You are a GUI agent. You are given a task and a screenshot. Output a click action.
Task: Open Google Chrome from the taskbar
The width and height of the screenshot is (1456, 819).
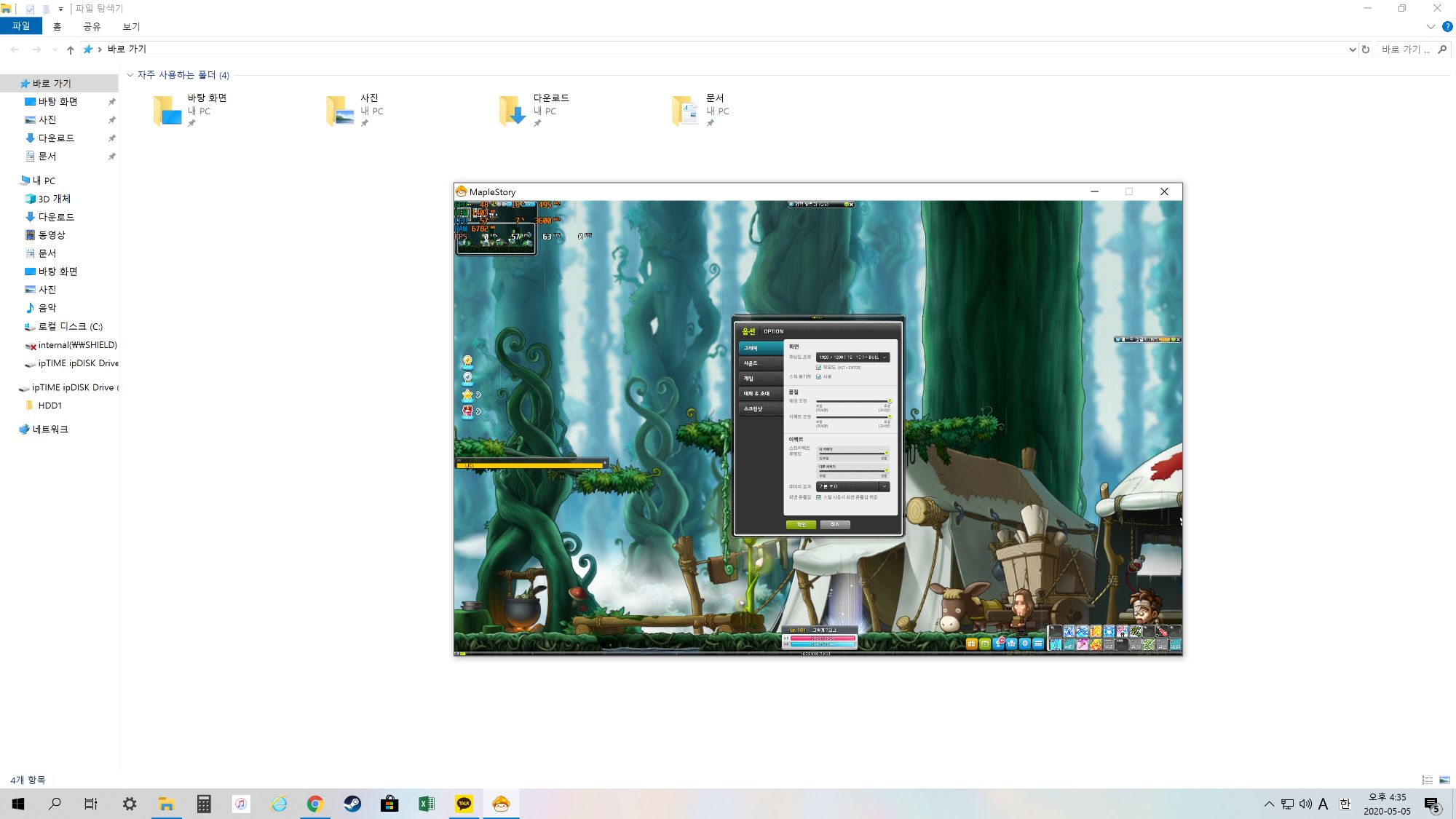click(x=315, y=804)
